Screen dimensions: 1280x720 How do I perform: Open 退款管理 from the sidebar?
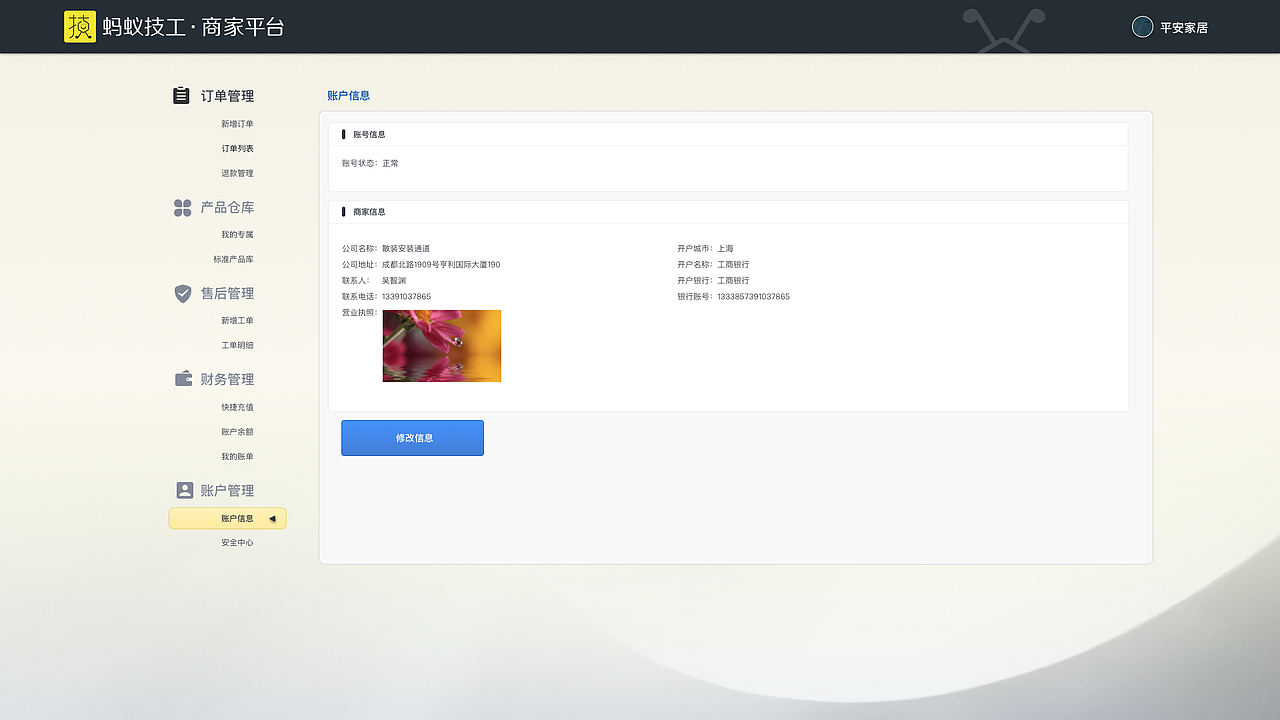click(x=238, y=172)
